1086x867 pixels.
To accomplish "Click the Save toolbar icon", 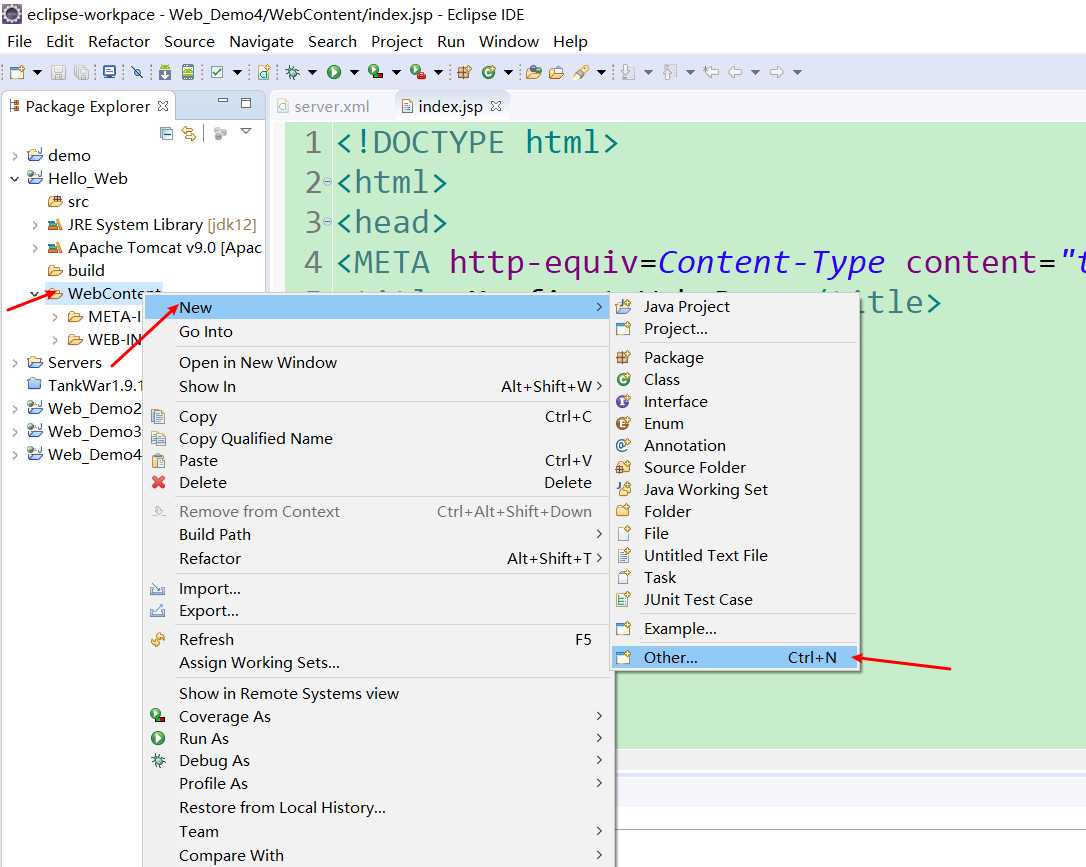I will (58, 72).
